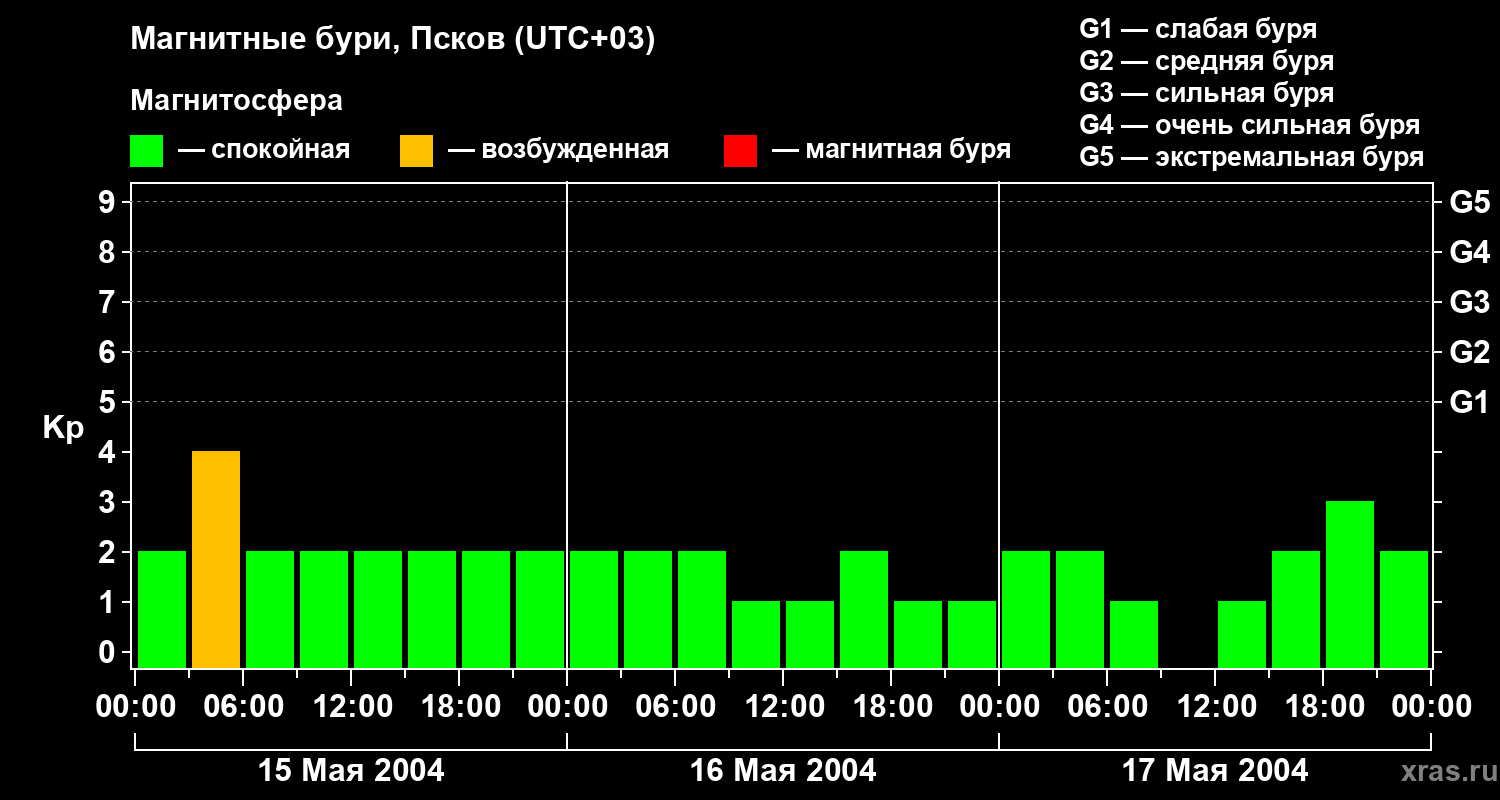Click the G5 marker on the right axis
The image size is (1500, 800).
[x=1469, y=203]
